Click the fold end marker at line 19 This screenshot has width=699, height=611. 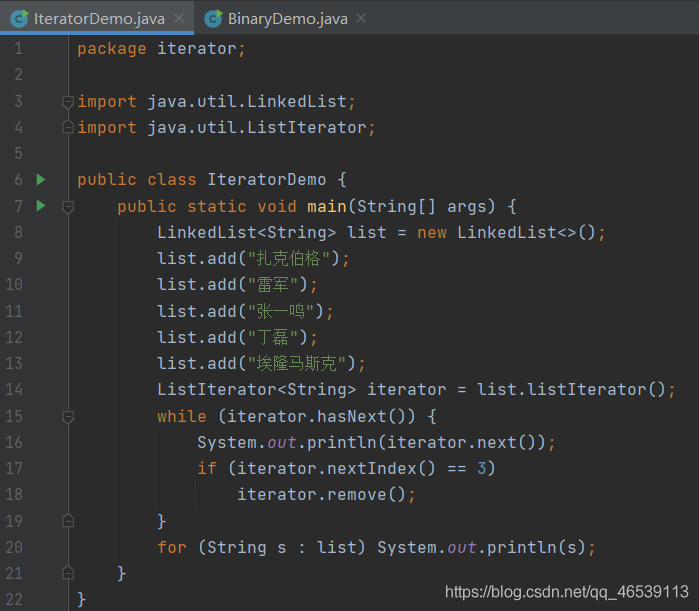click(68, 521)
